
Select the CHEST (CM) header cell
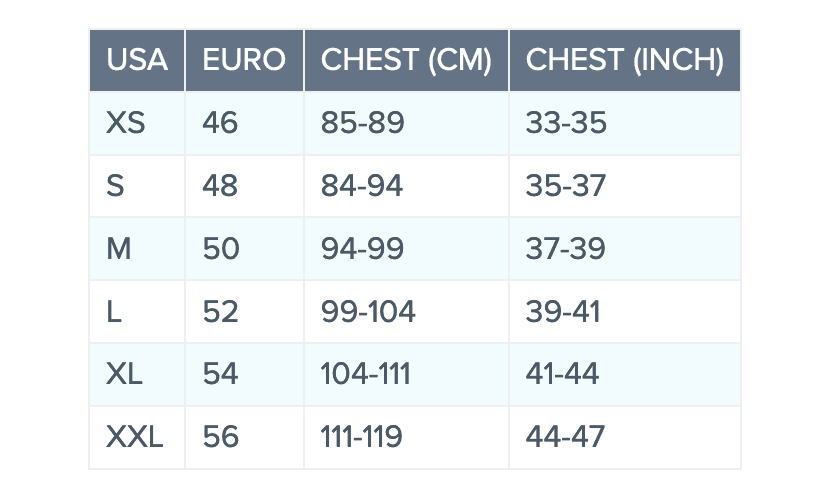406,60
